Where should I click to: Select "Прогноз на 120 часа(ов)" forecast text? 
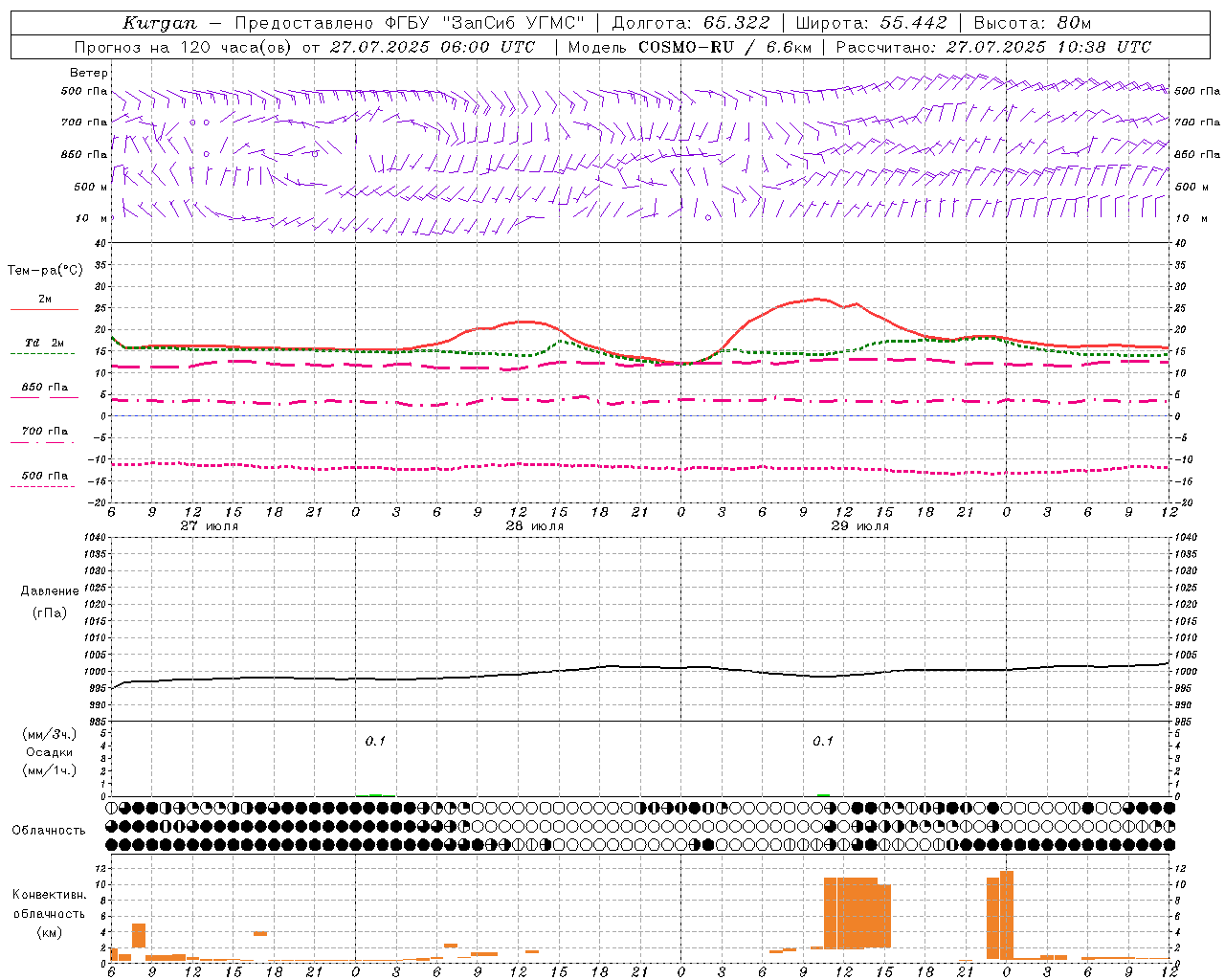[x=185, y=47]
